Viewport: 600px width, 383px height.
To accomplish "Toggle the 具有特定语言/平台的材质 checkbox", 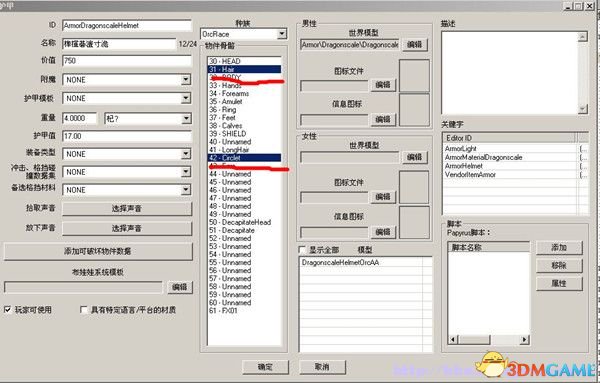I will [84, 310].
